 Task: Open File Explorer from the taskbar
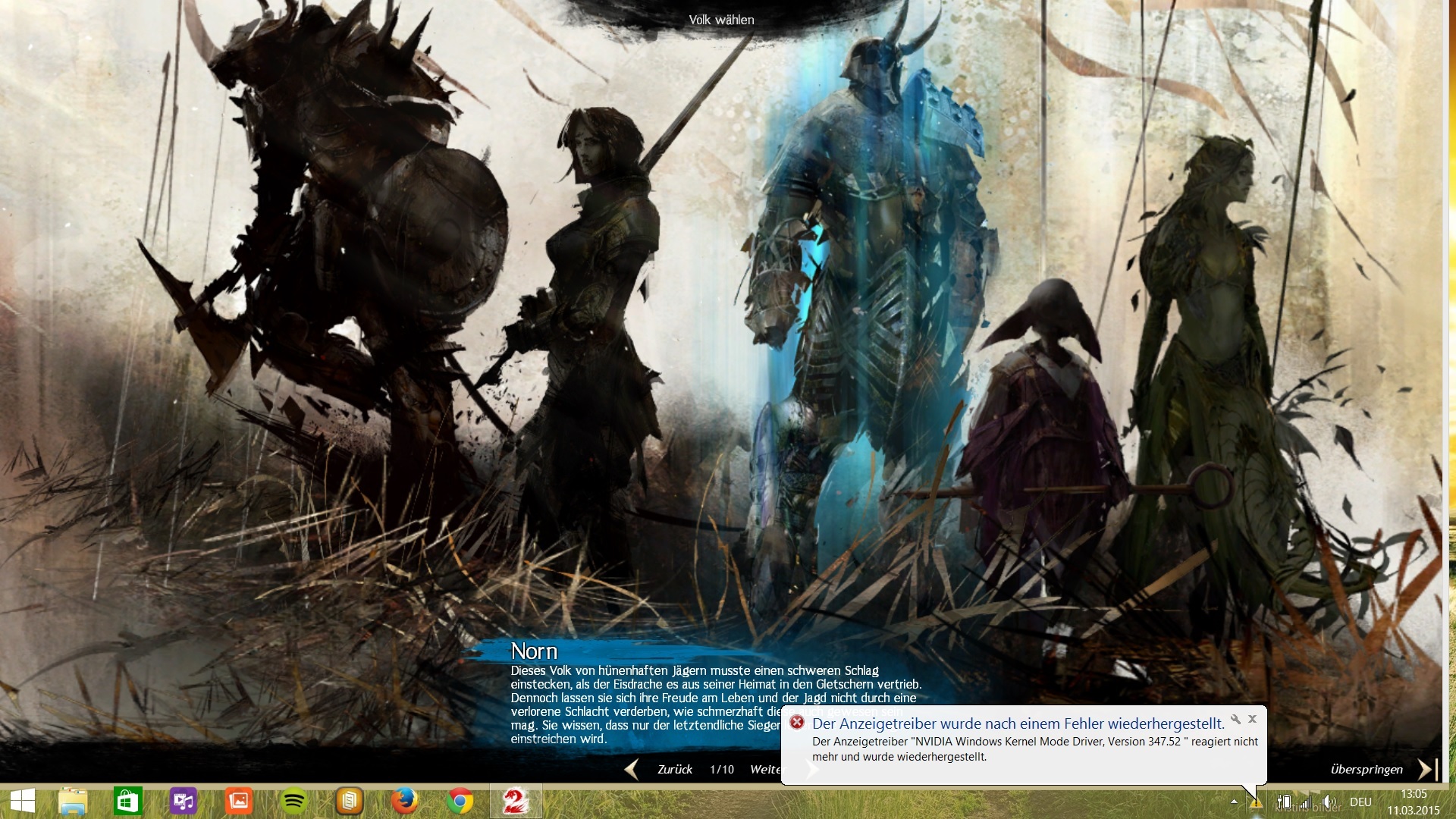[73, 802]
